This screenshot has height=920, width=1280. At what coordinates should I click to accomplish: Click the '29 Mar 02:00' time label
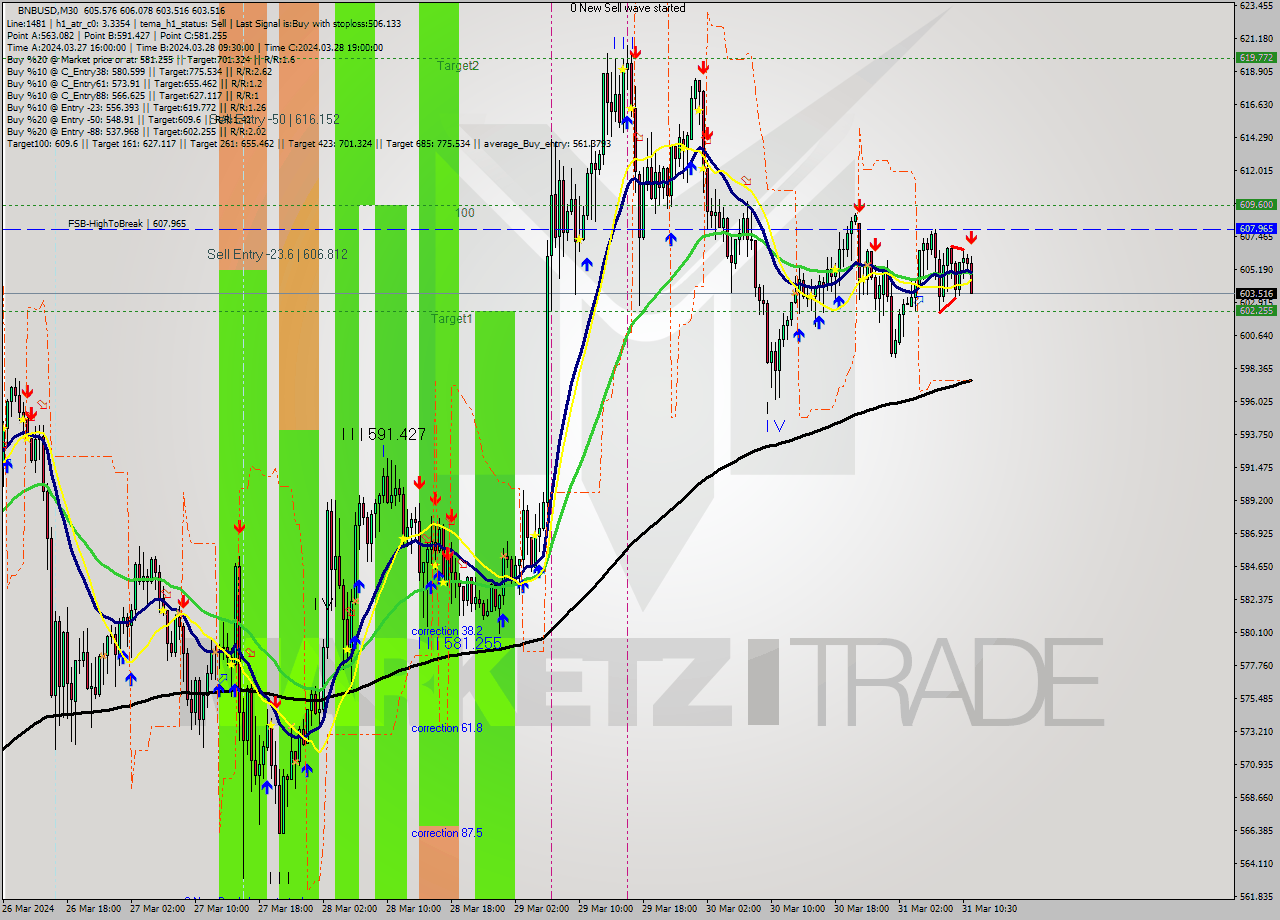(x=541, y=909)
